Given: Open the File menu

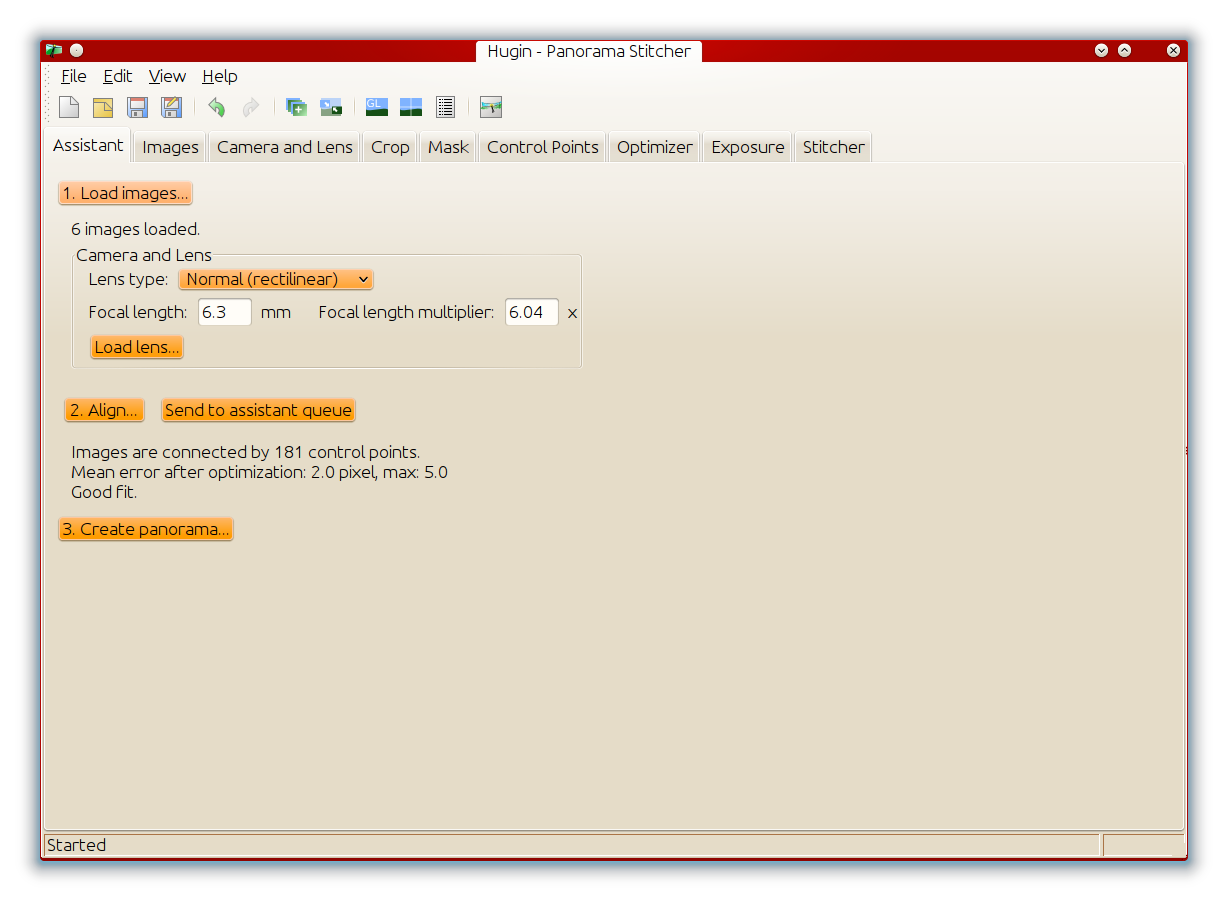Looking at the screenshot, I should click(x=73, y=76).
